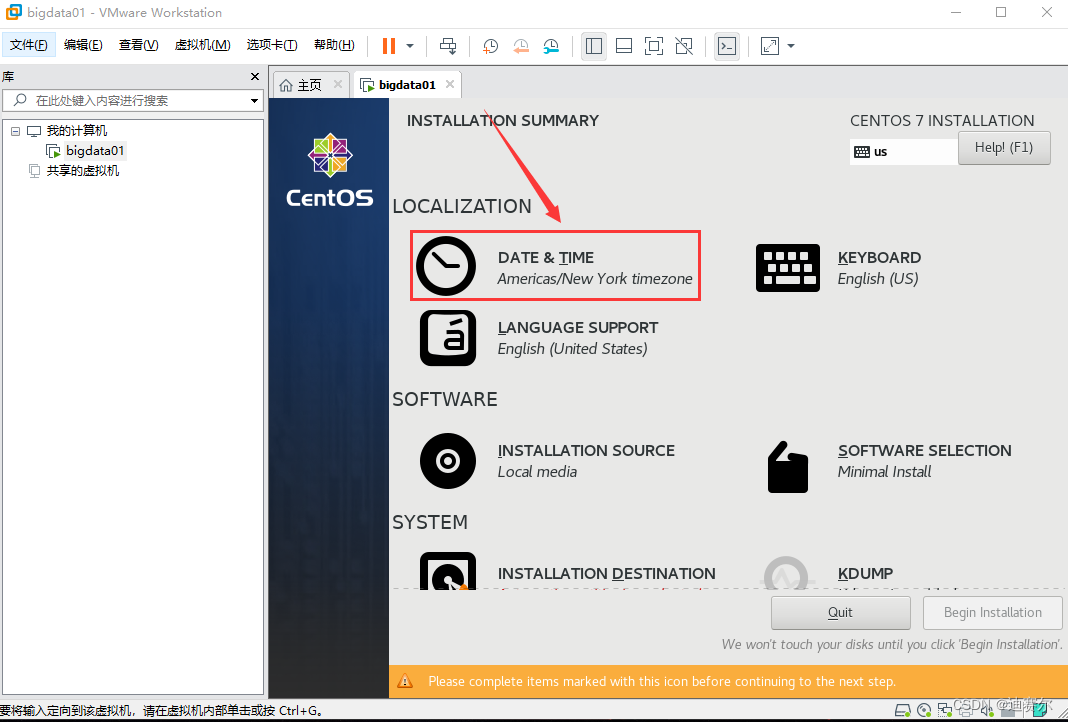This screenshot has width=1068, height=722.
Task: Open the snapshot manager
Action: click(551, 46)
